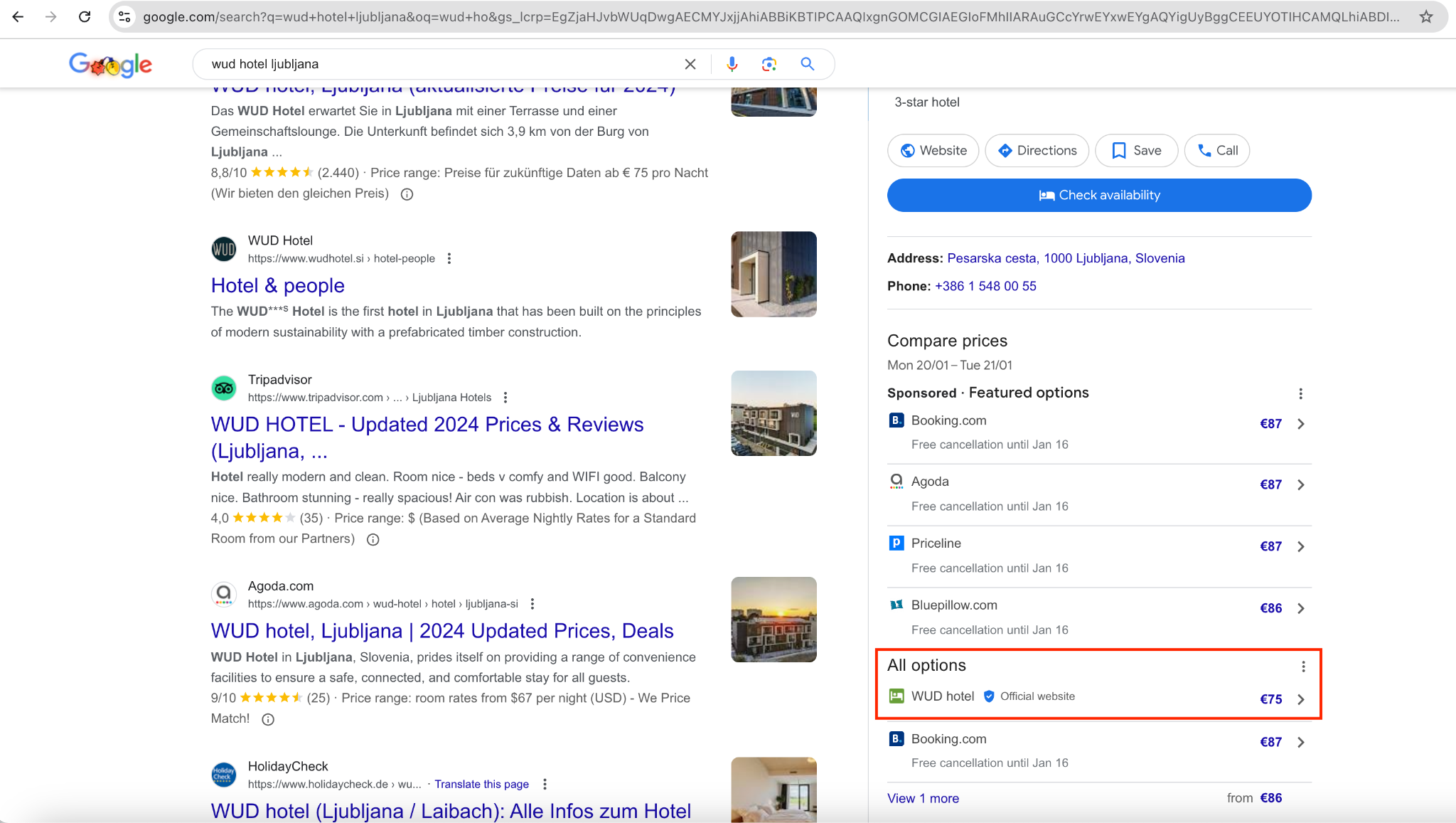Open the Hotel & people result link
The image size is (1456, 823).
point(277,285)
